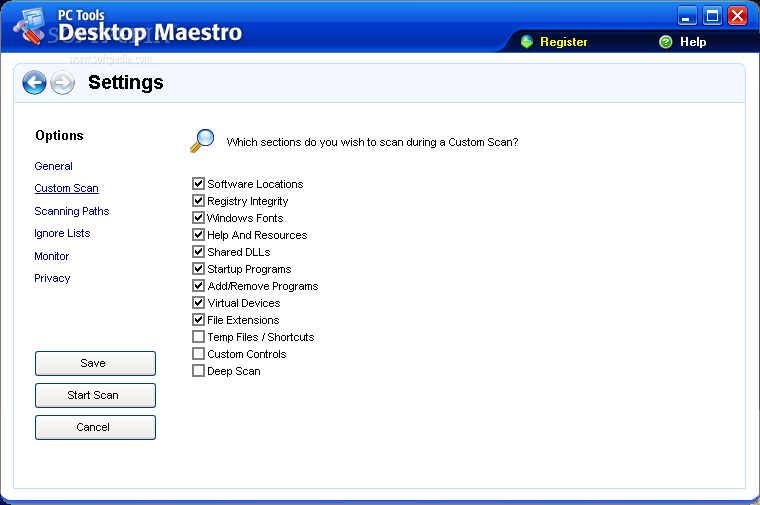Click the Start Scan button
The width and height of the screenshot is (760, 505).
click(95, 395)
